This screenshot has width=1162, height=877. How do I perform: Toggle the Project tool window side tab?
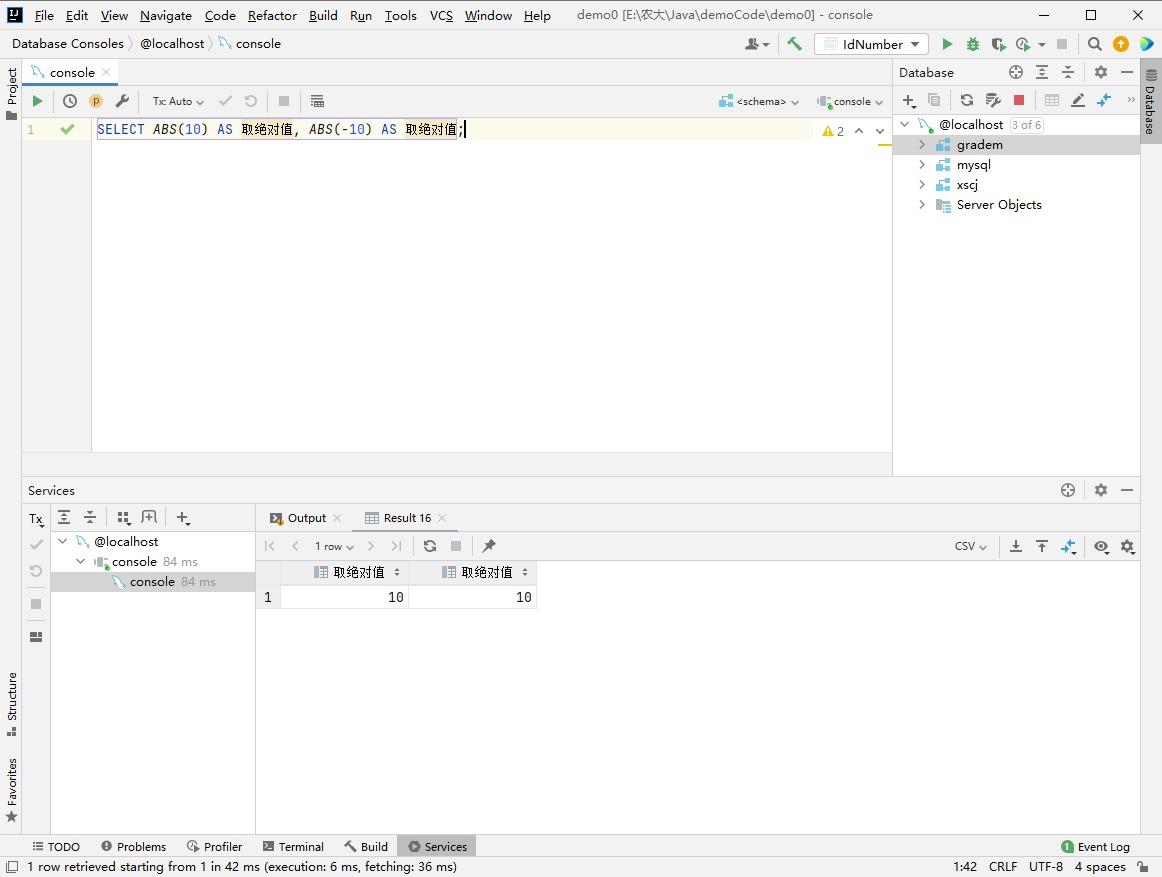coord(12,93)
